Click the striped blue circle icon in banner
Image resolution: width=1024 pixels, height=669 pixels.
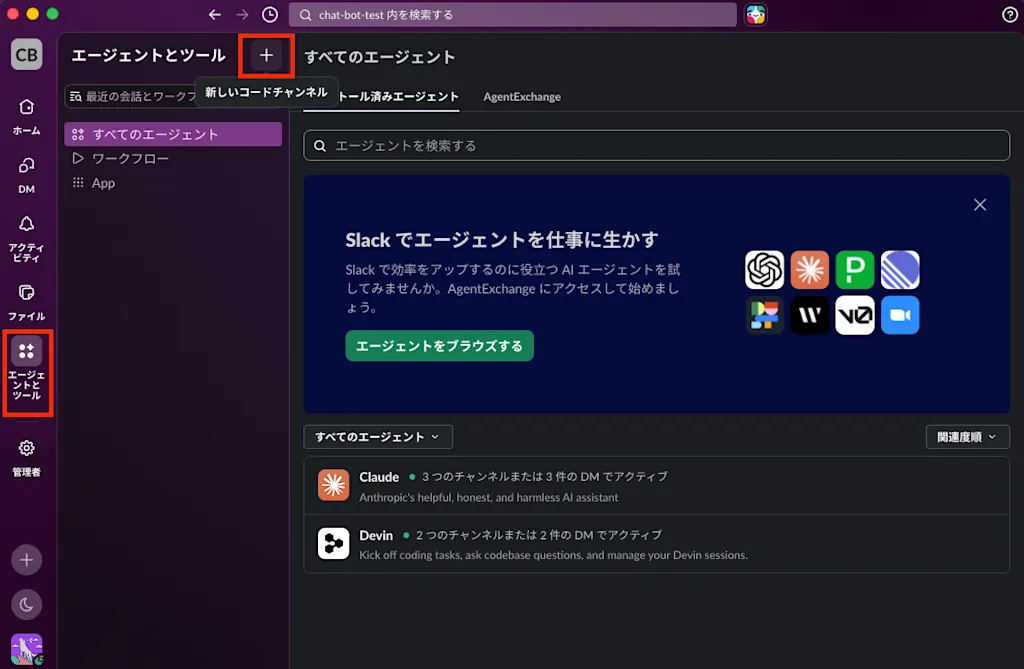[900, 269]
